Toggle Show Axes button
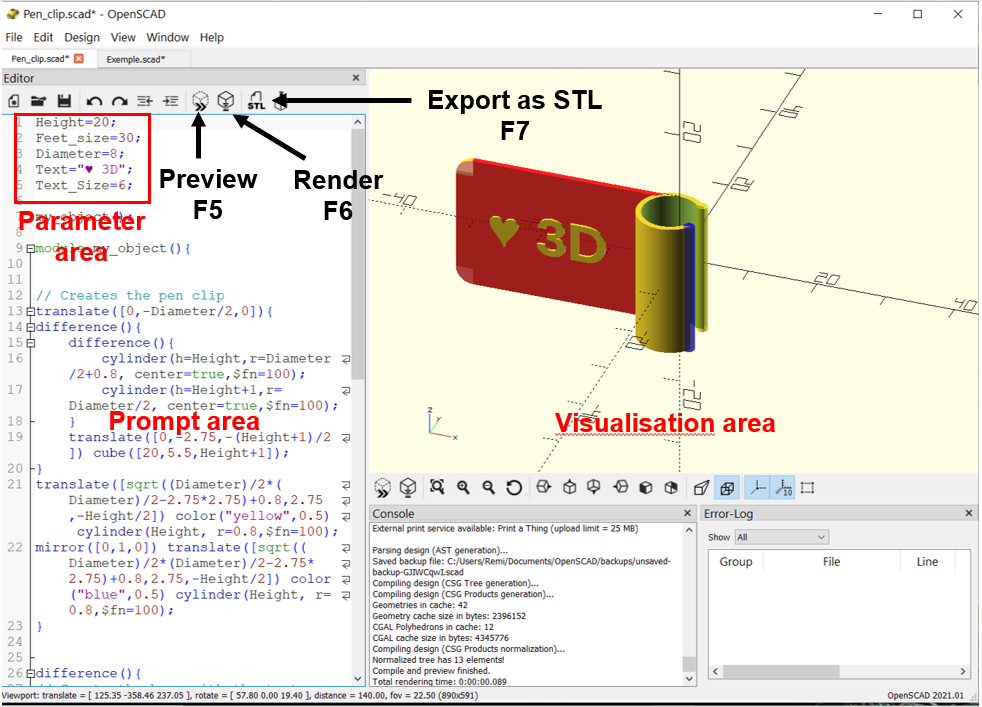Screen dimensions: 982x707 [x=758, y=488]
